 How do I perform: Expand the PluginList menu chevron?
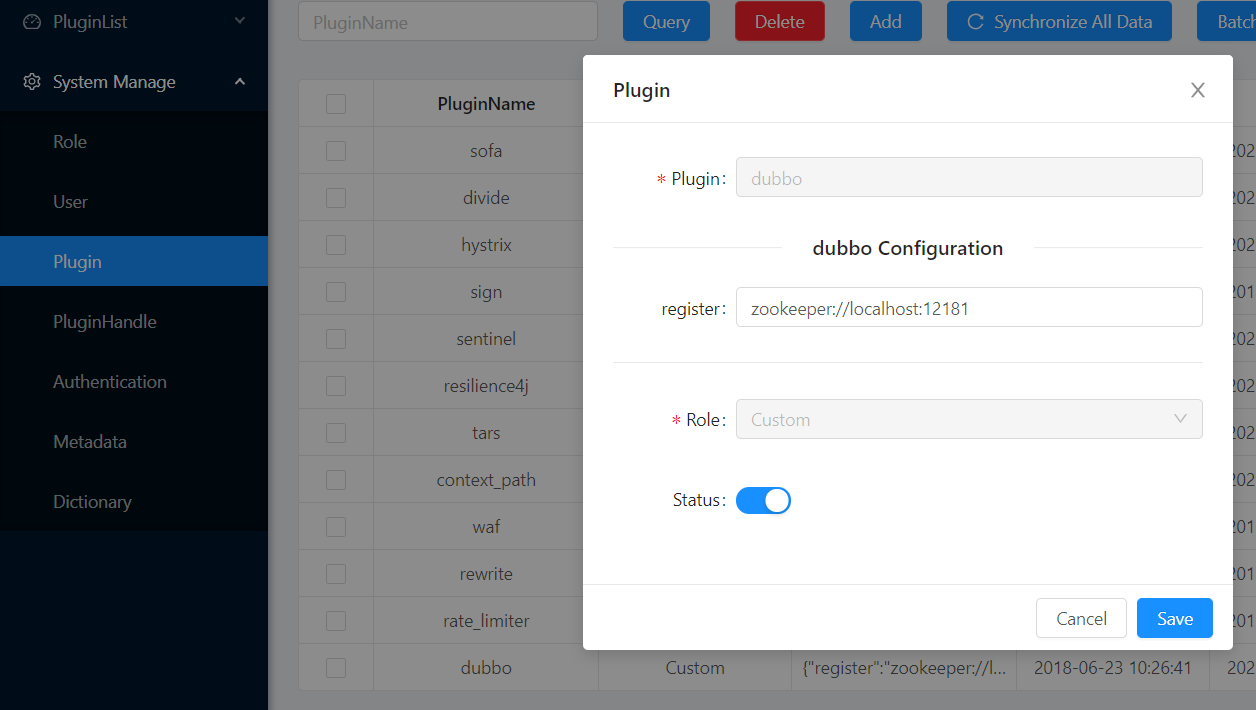[x=240, y=21]
